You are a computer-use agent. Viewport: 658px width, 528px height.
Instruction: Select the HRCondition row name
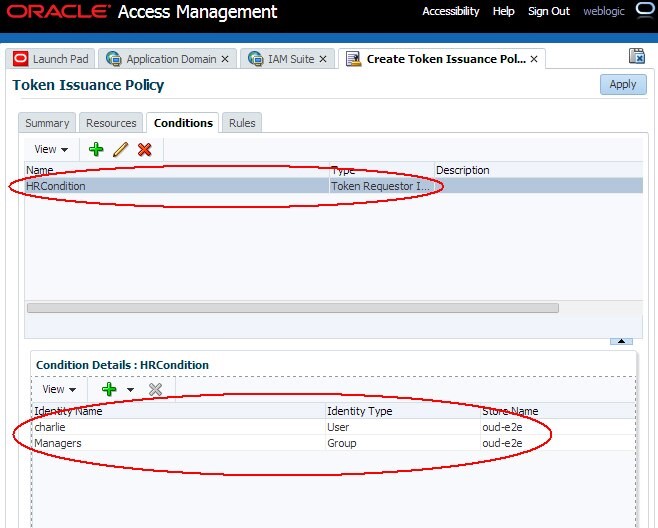56,186
